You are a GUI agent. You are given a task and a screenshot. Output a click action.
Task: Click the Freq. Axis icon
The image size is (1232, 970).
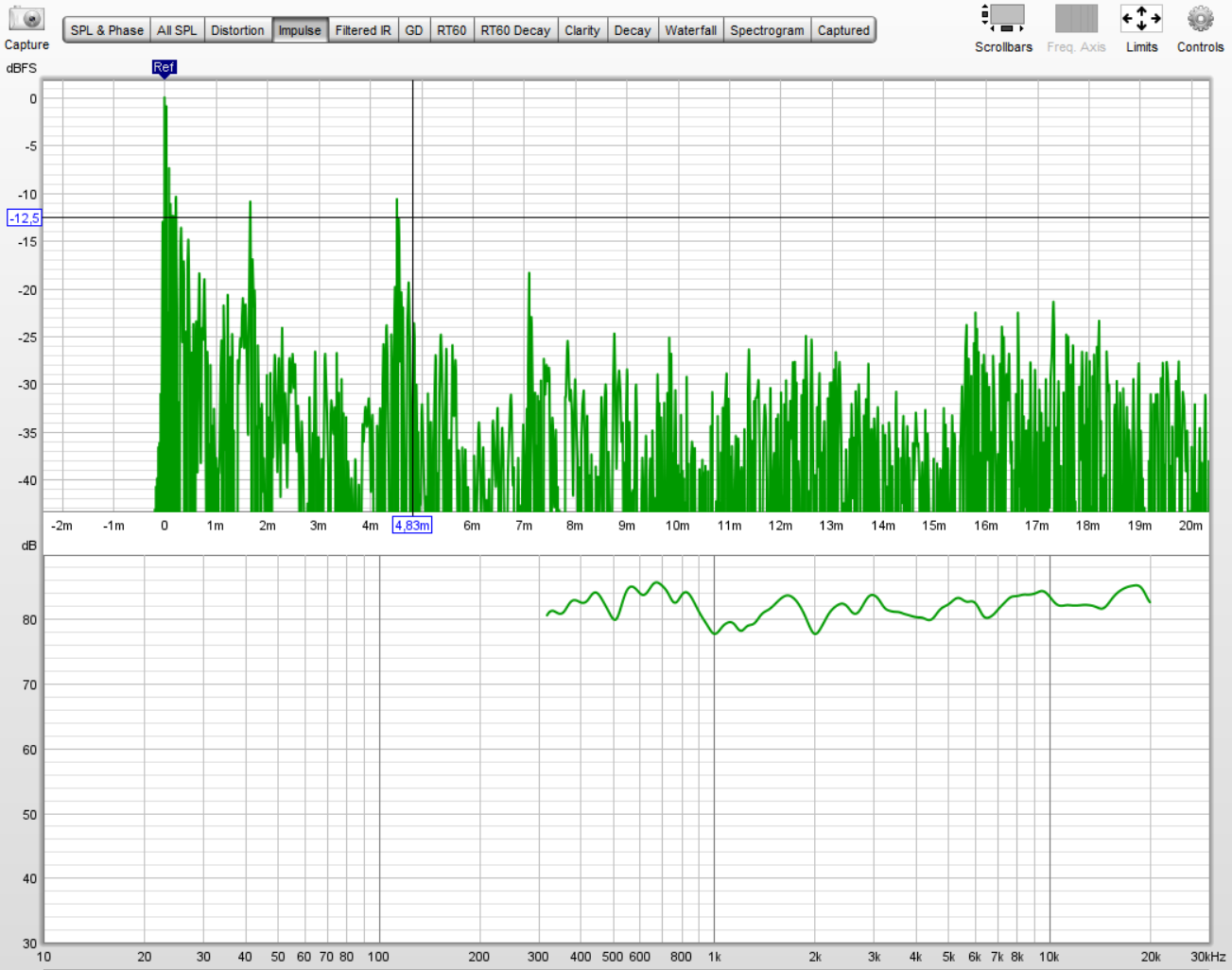[1076, 18]
